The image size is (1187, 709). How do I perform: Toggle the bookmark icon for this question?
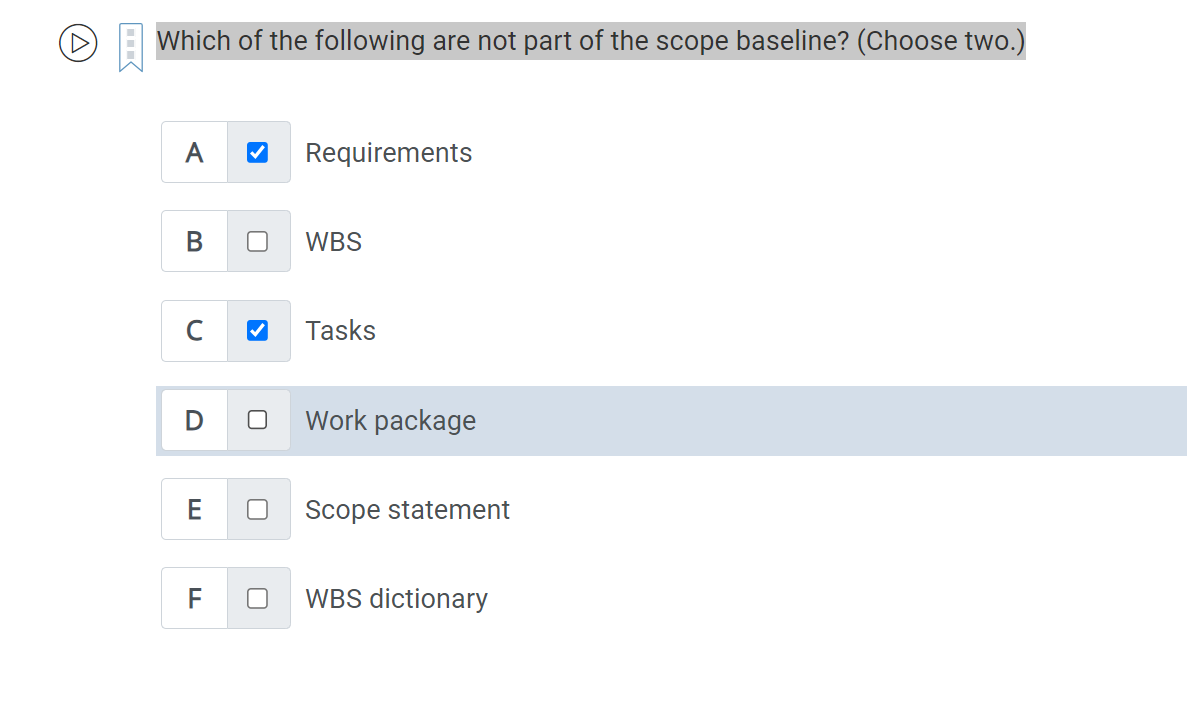pyautogui.click(x=131, y=48)
